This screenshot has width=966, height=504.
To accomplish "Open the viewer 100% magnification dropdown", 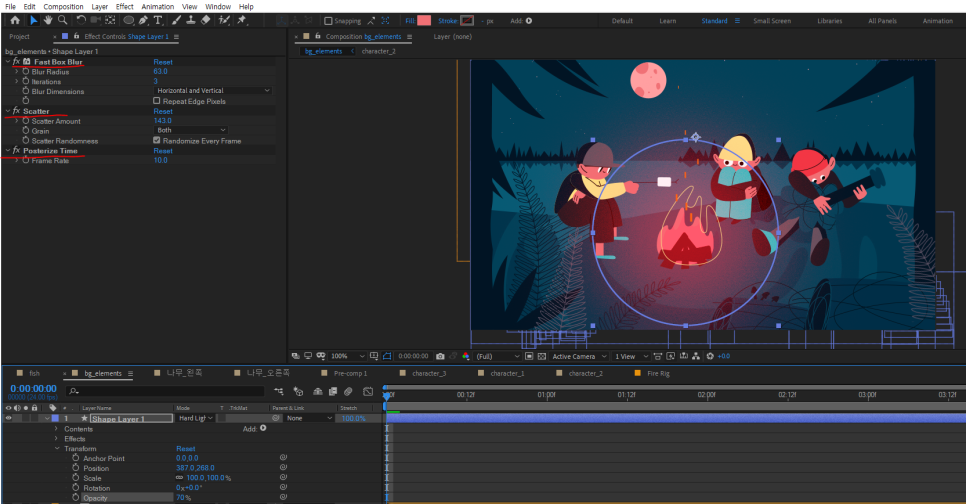I will (x=348, y=356).
